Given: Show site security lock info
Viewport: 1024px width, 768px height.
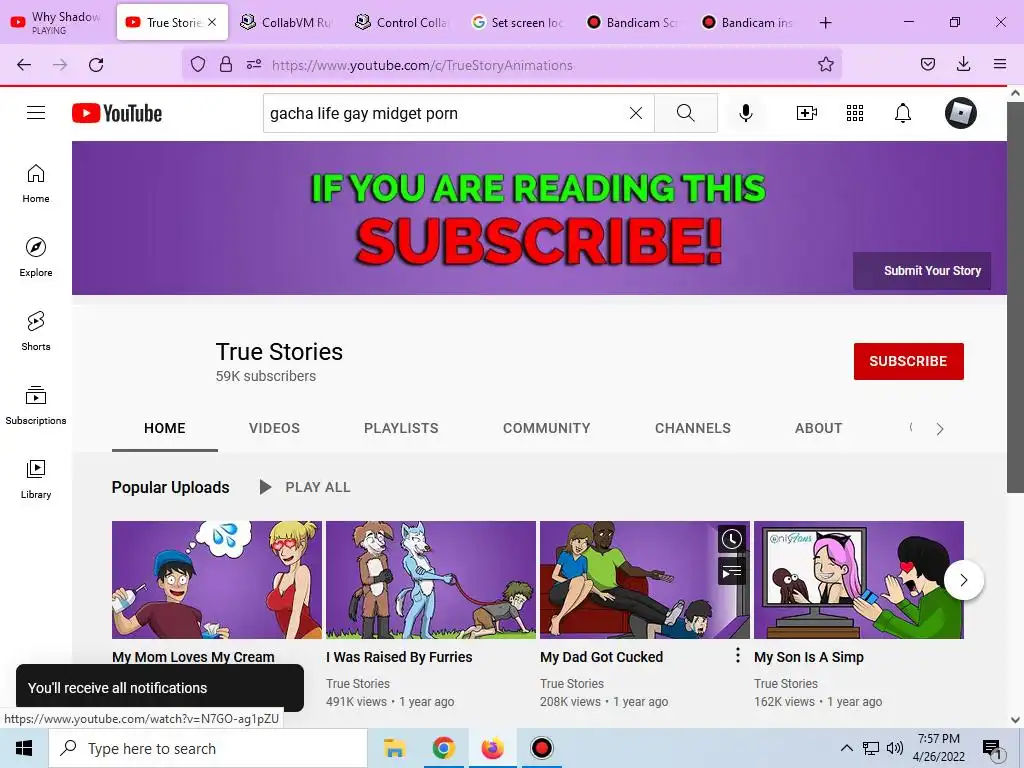Looking at the screenshot, I should coord(226,64).
